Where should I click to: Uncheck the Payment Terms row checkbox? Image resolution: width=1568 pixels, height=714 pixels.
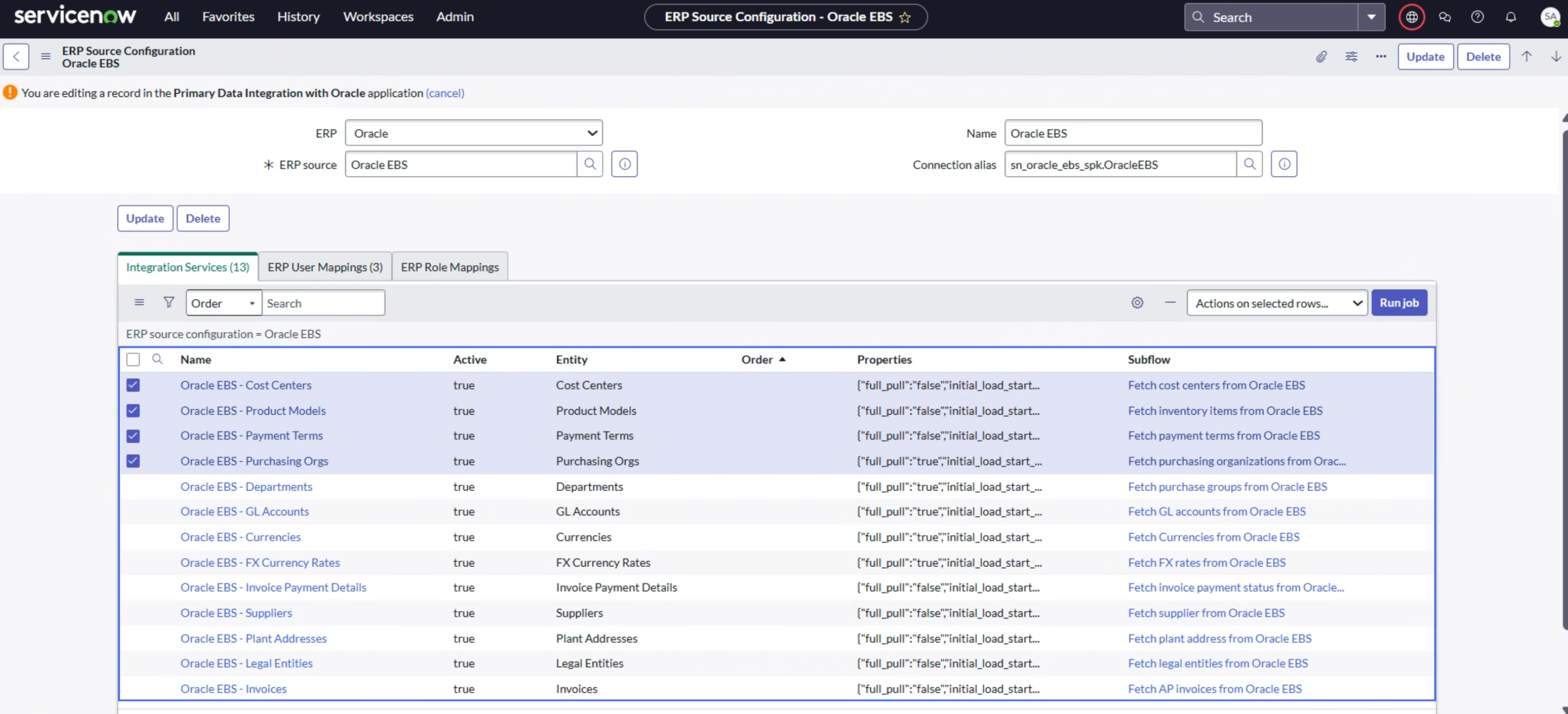point(133,436)
